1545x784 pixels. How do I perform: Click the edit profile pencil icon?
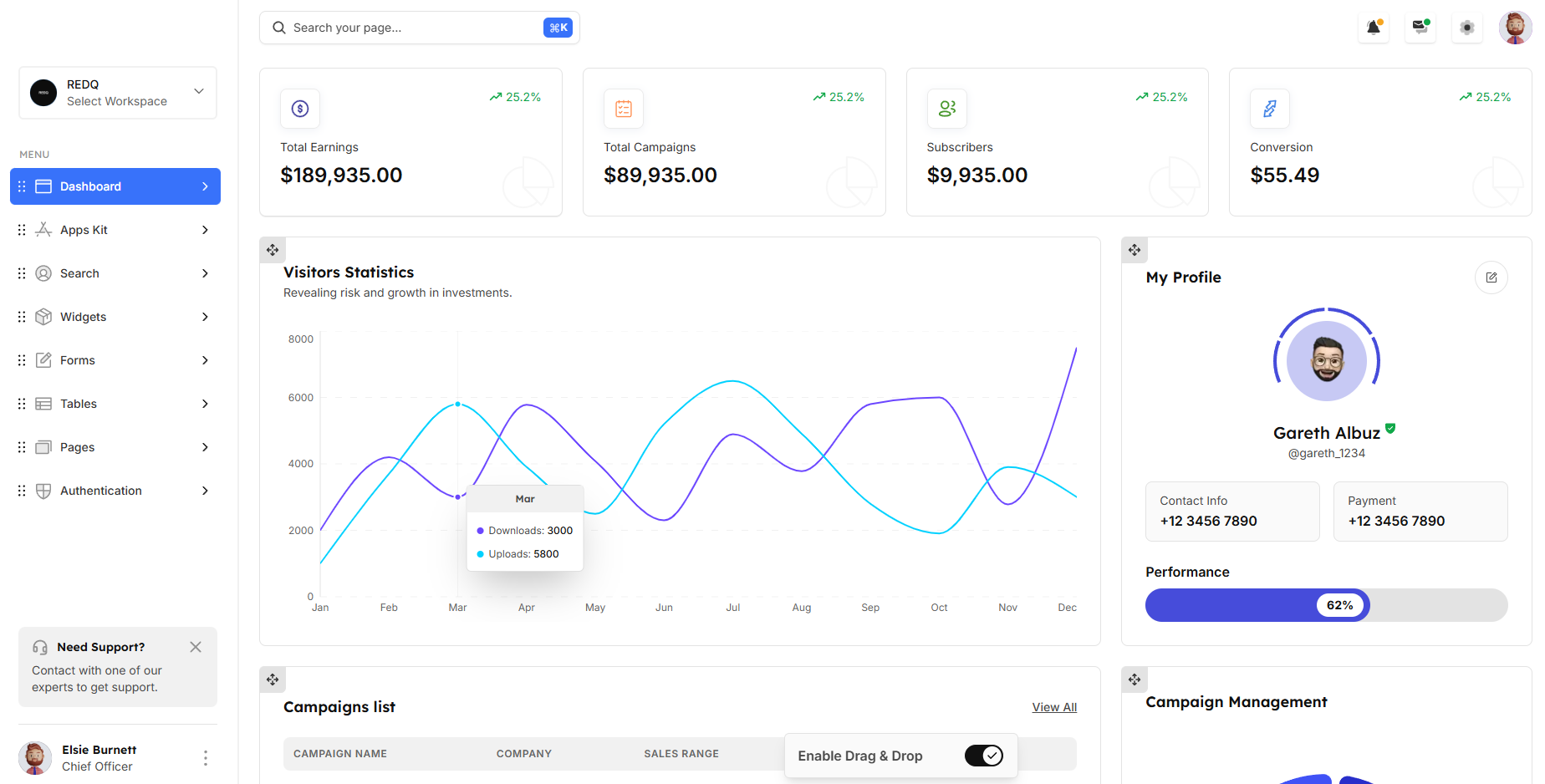pos(1491,277)
